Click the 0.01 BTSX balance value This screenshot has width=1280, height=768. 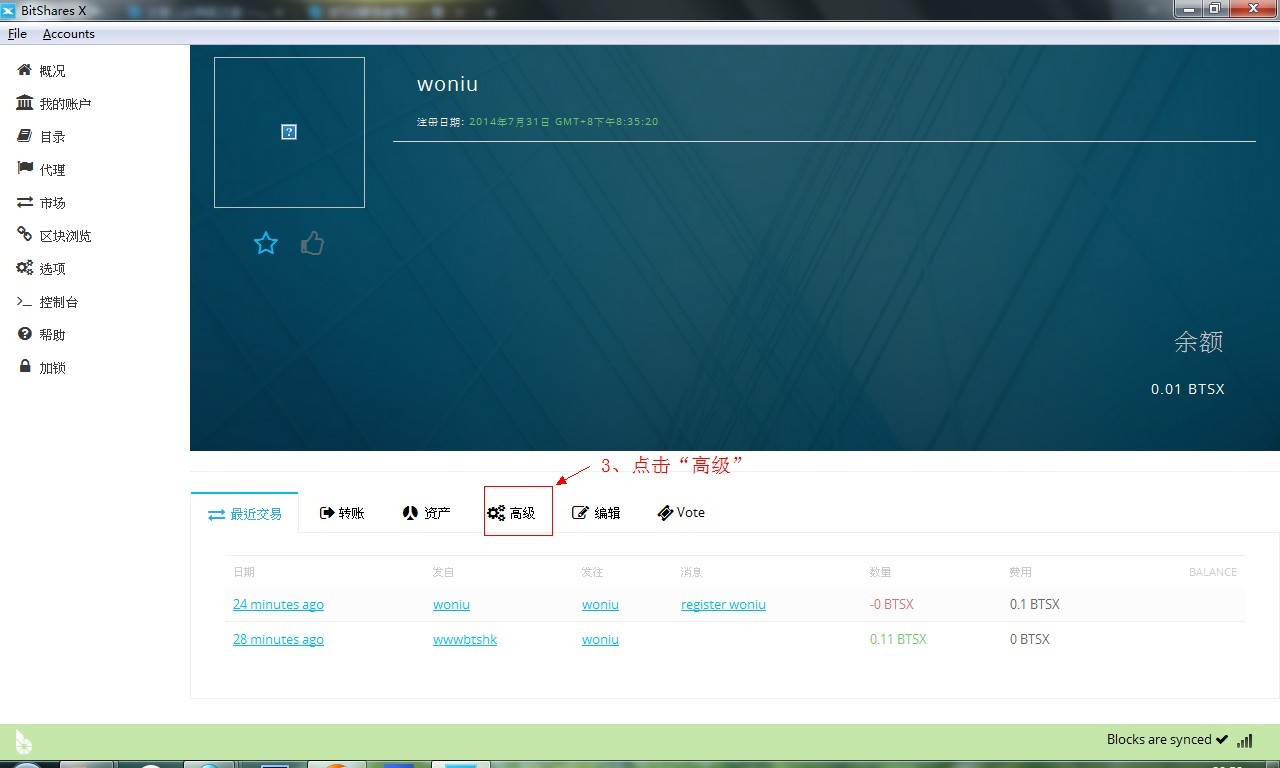click(x=1187, y=389)
